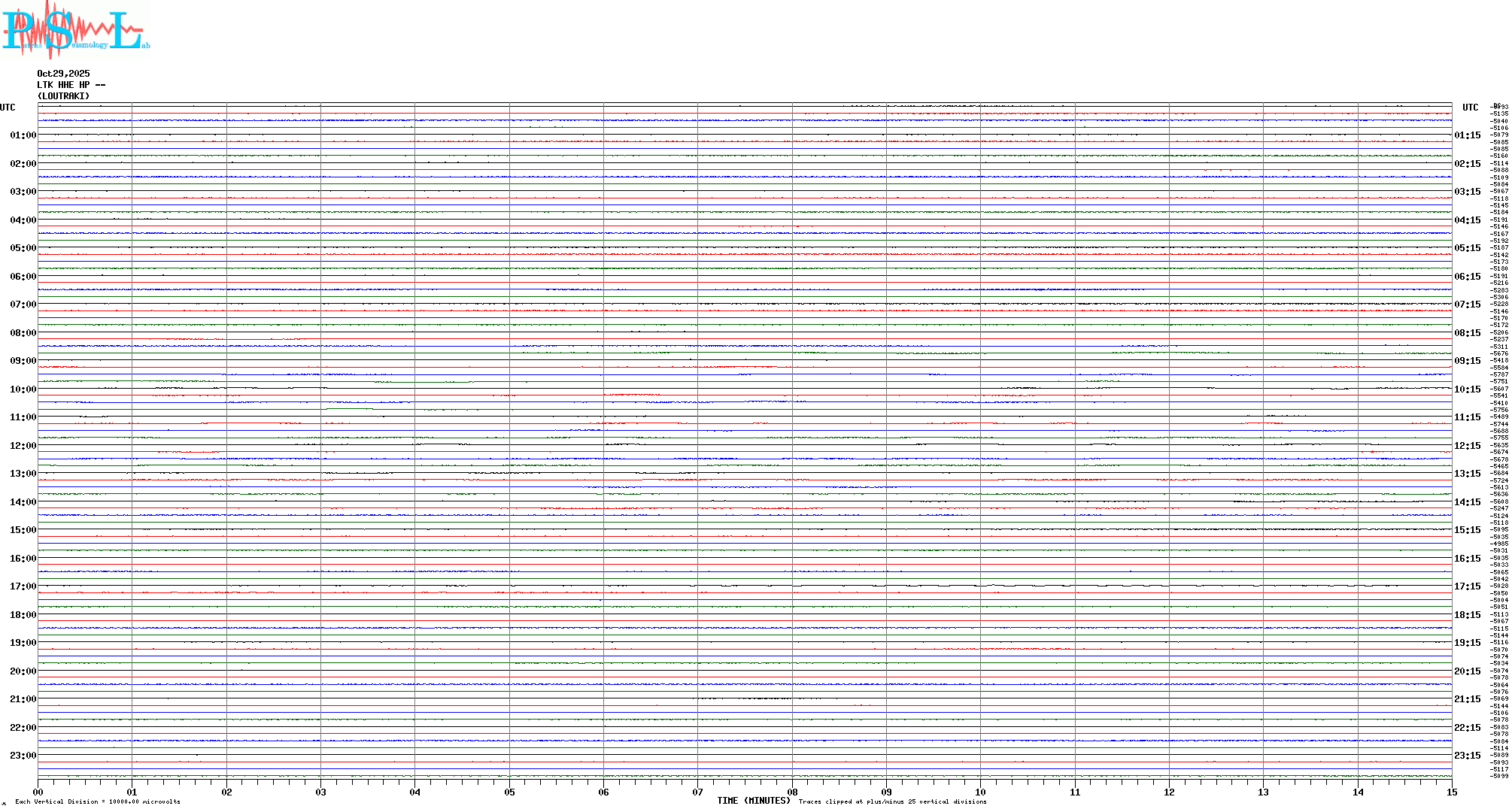Click the PSL seismology lab logo
Screen dimensions: 1512x812
tap(75, 29)
